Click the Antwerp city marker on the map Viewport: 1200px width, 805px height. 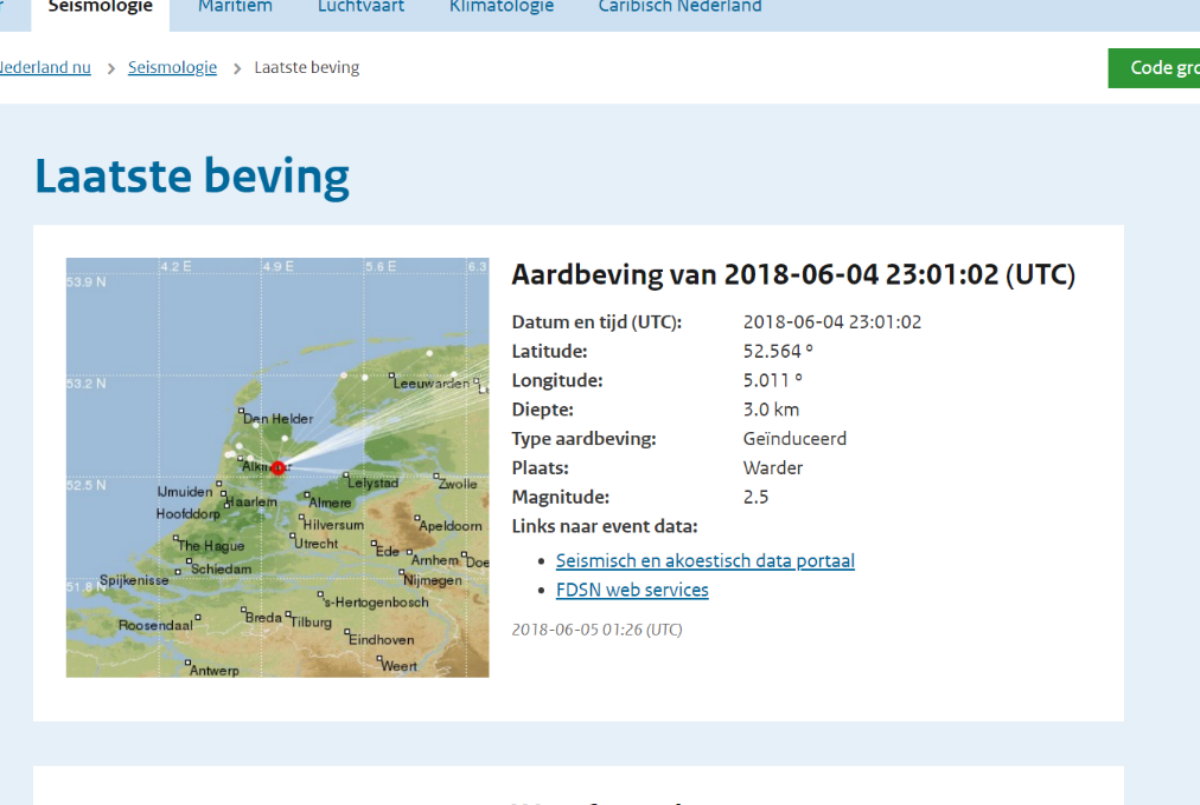[187, 662]
